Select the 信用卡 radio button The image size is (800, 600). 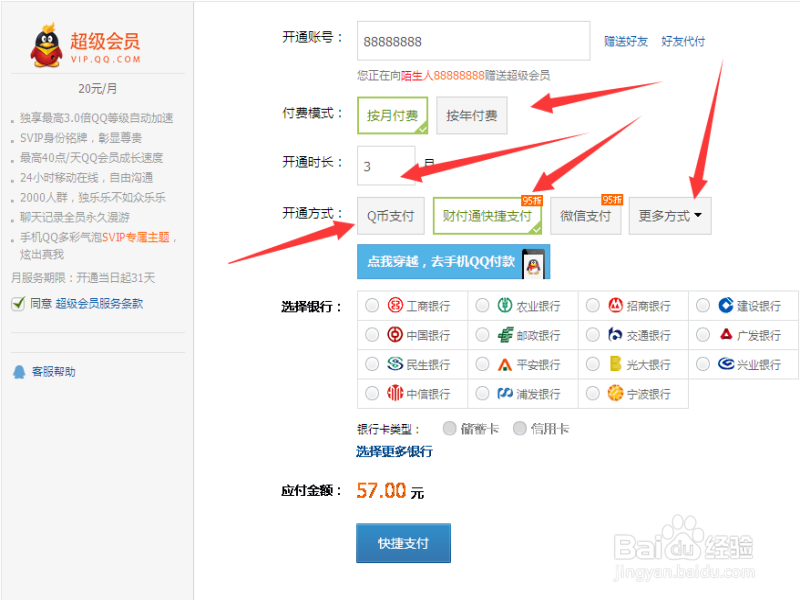(x=520, y=427)
